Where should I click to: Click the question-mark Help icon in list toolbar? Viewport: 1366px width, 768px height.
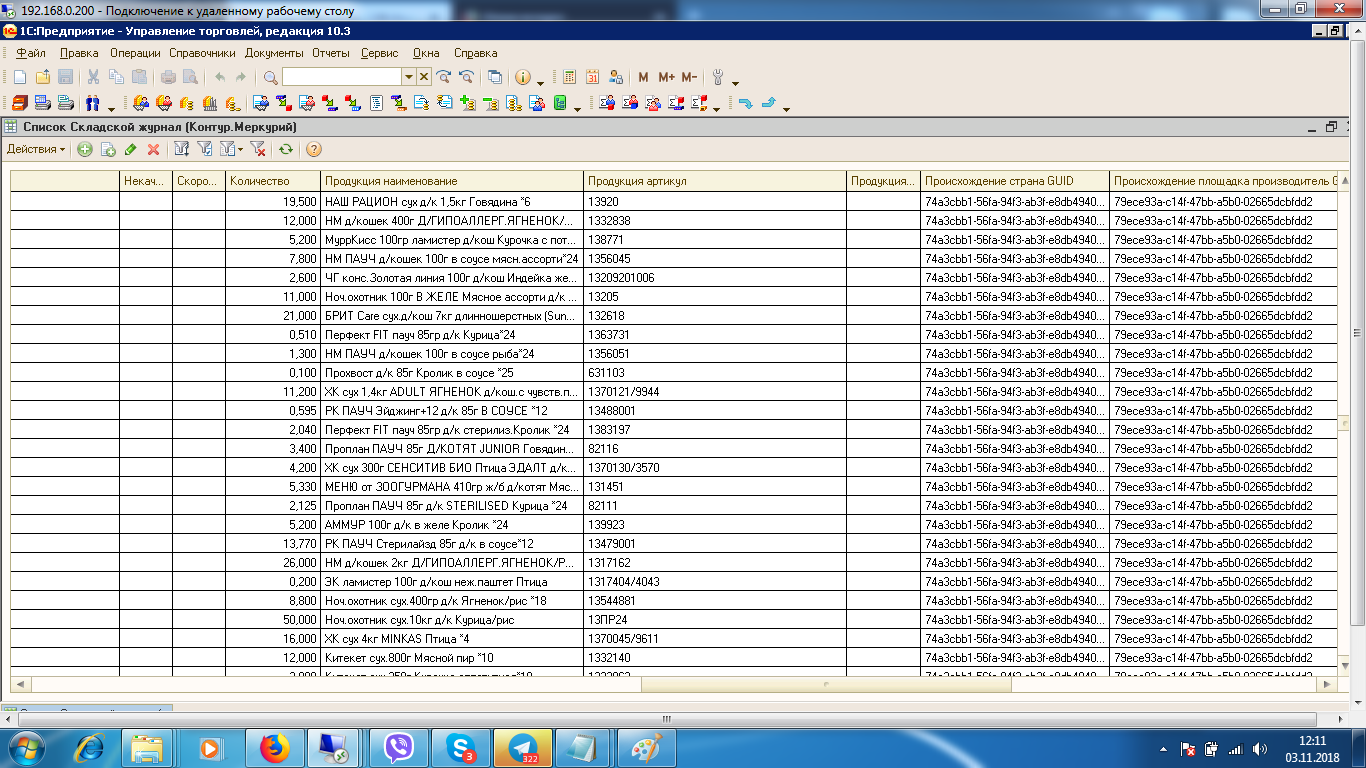(x=314, y=149)
